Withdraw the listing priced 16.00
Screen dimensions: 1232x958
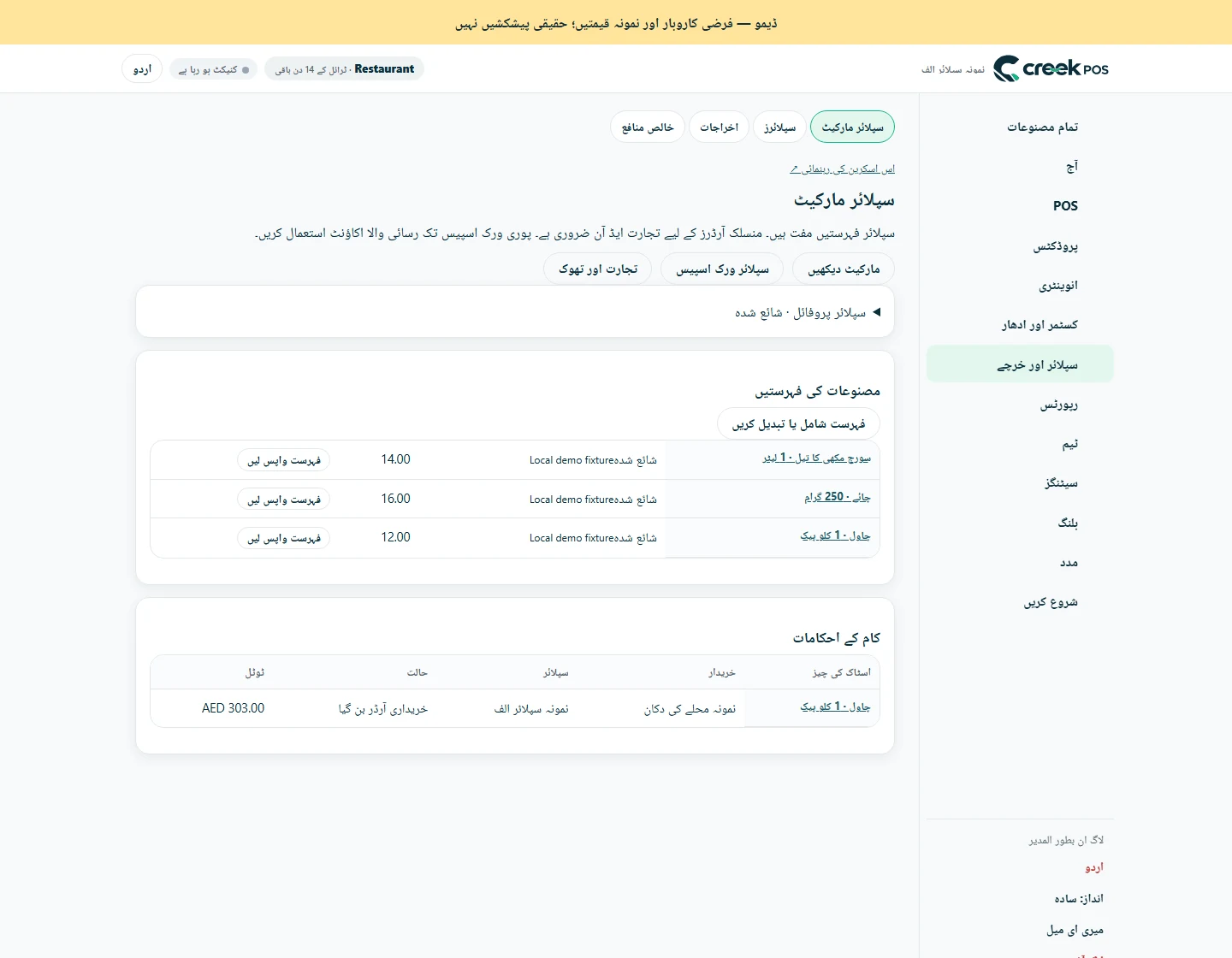pos(283,500)
